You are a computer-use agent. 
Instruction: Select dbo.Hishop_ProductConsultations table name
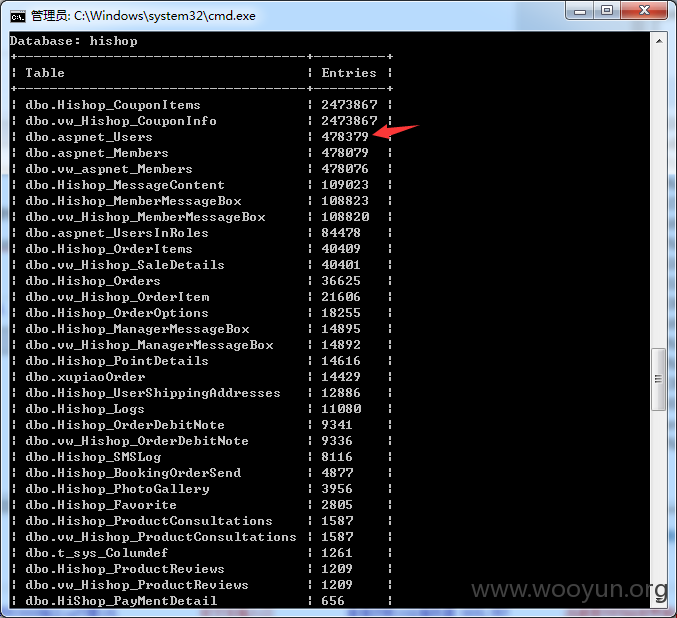(x=149, y=521)
